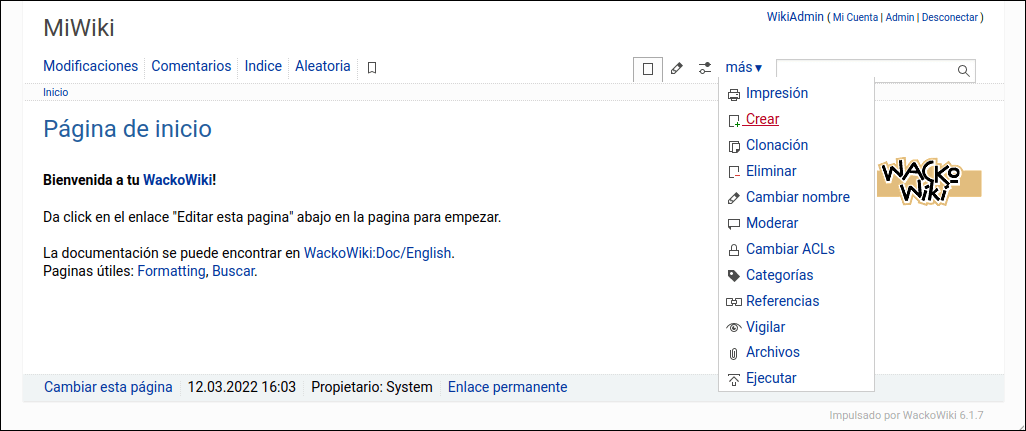Click Desconectar to log out
Viewport: 1026px width, 431px height.
[949, 17]
